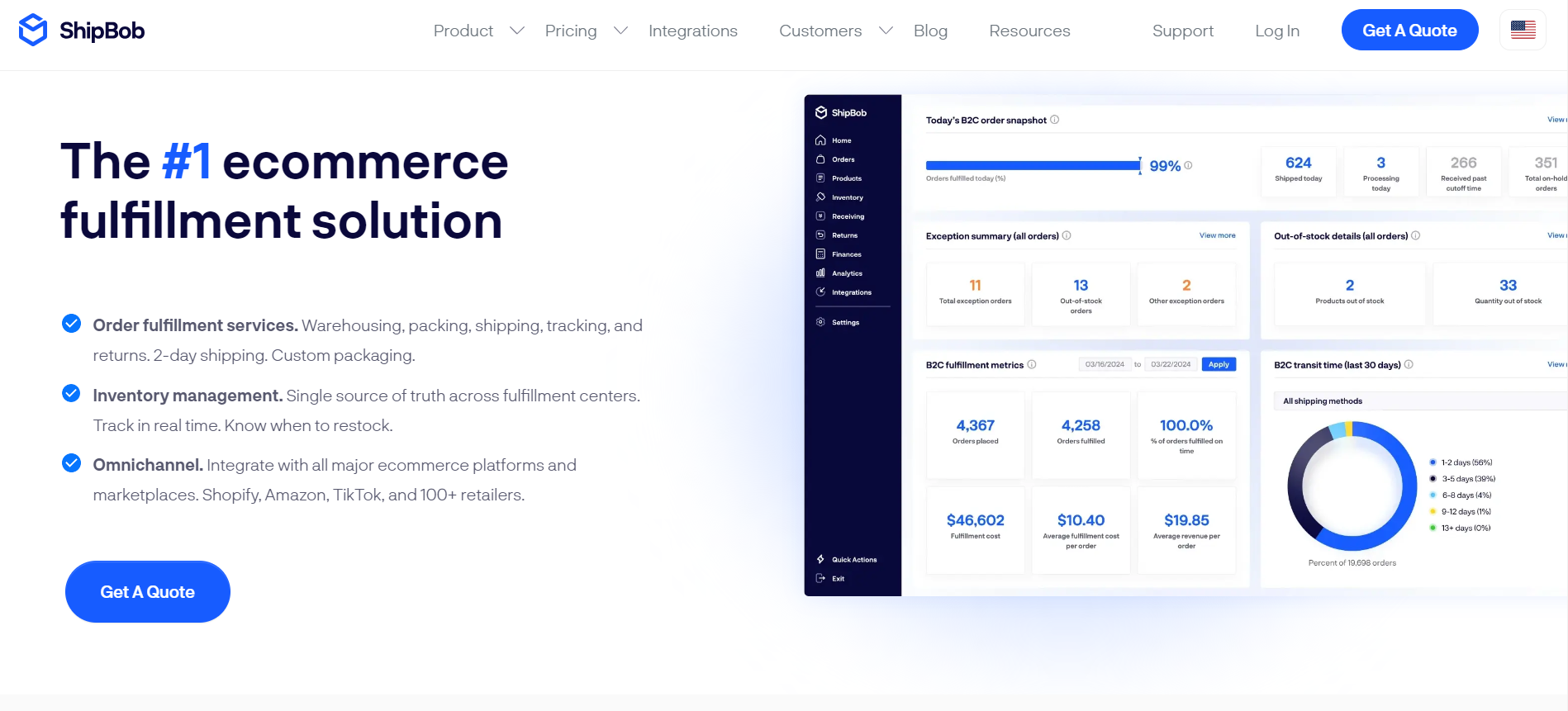Click 13 Out-of-stock orders card
1568x711 pixels.
point(1081,294)
